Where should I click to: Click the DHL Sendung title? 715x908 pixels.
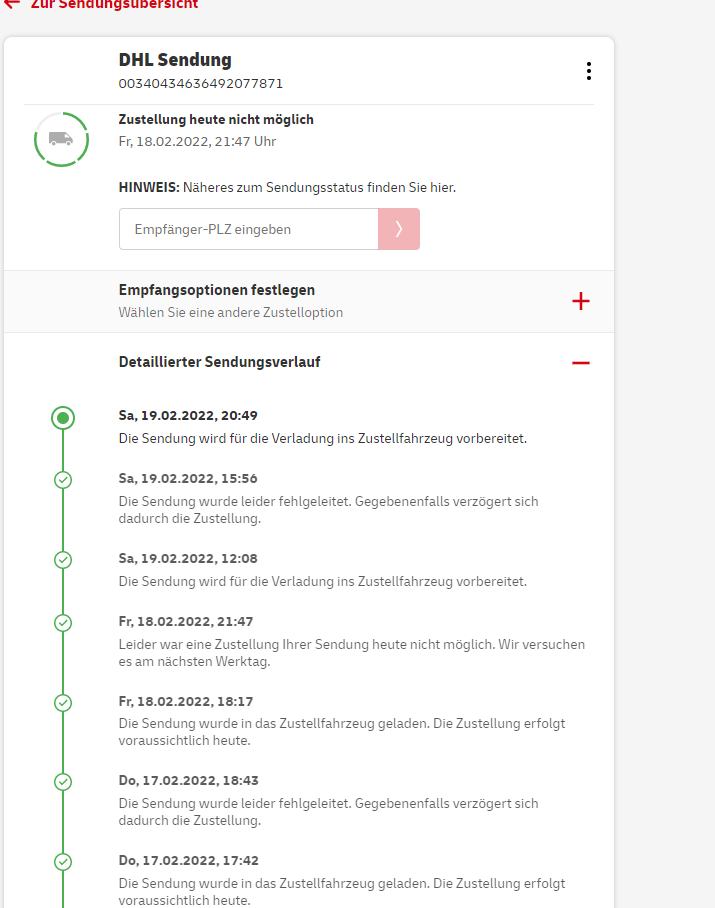(175, 60)
